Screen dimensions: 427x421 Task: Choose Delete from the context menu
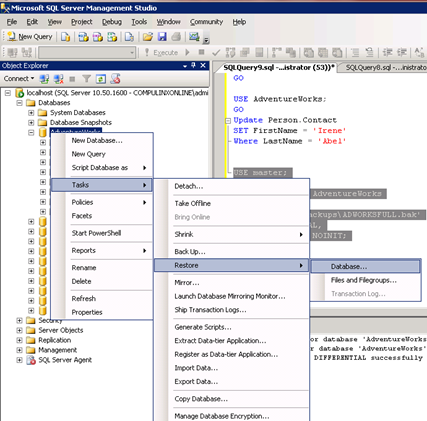[102, 281]
